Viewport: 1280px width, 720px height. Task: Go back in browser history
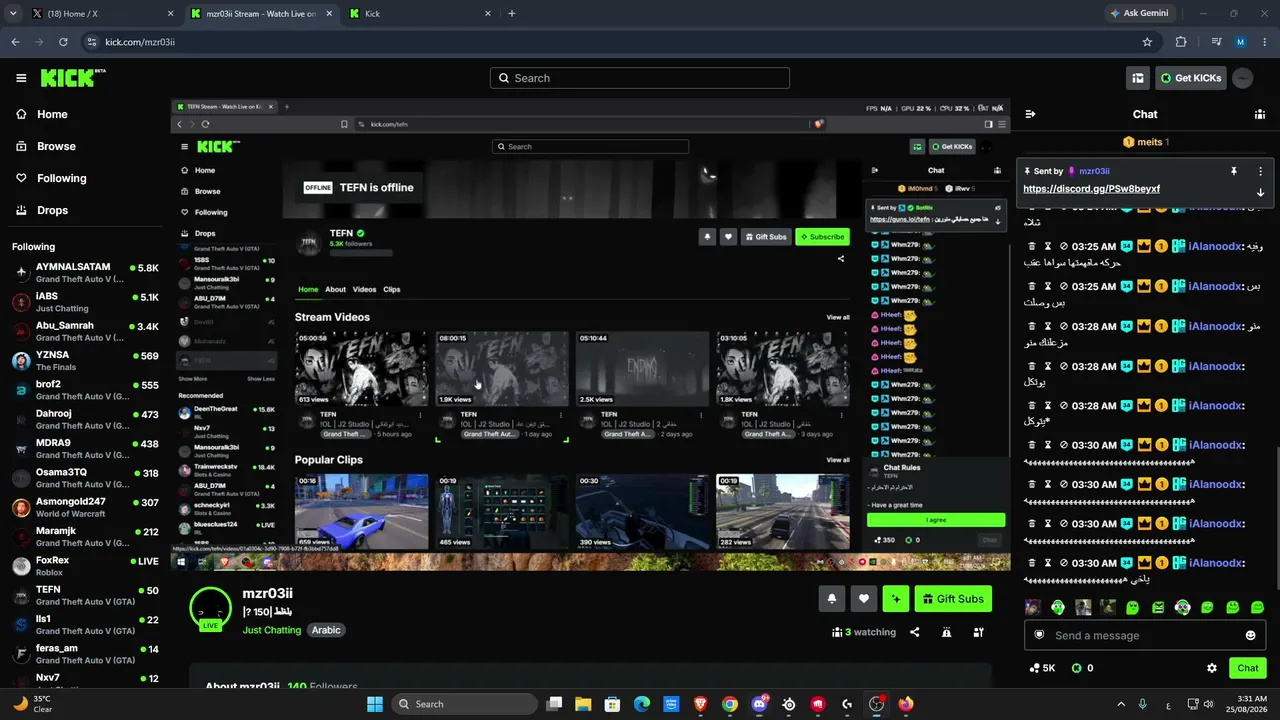pos(15,42)
